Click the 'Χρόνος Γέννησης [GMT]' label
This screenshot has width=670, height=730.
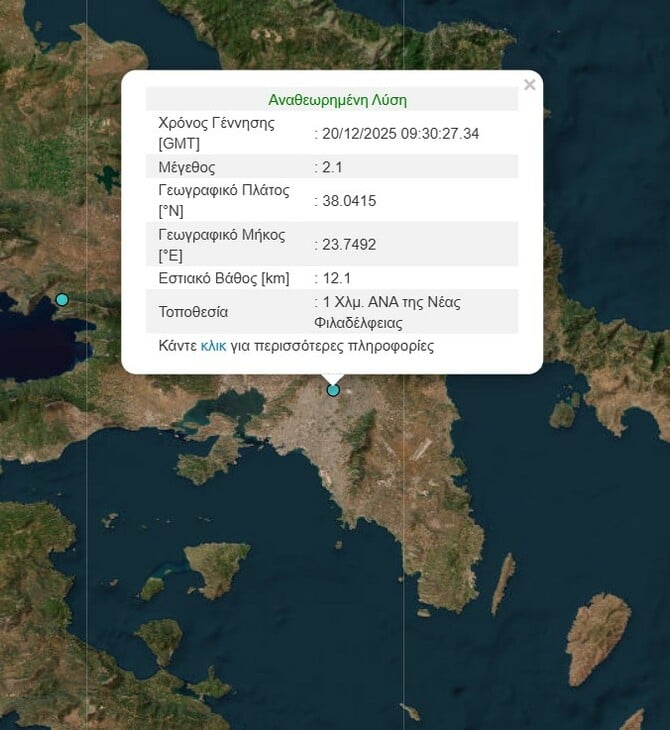(x=217, y=133)
